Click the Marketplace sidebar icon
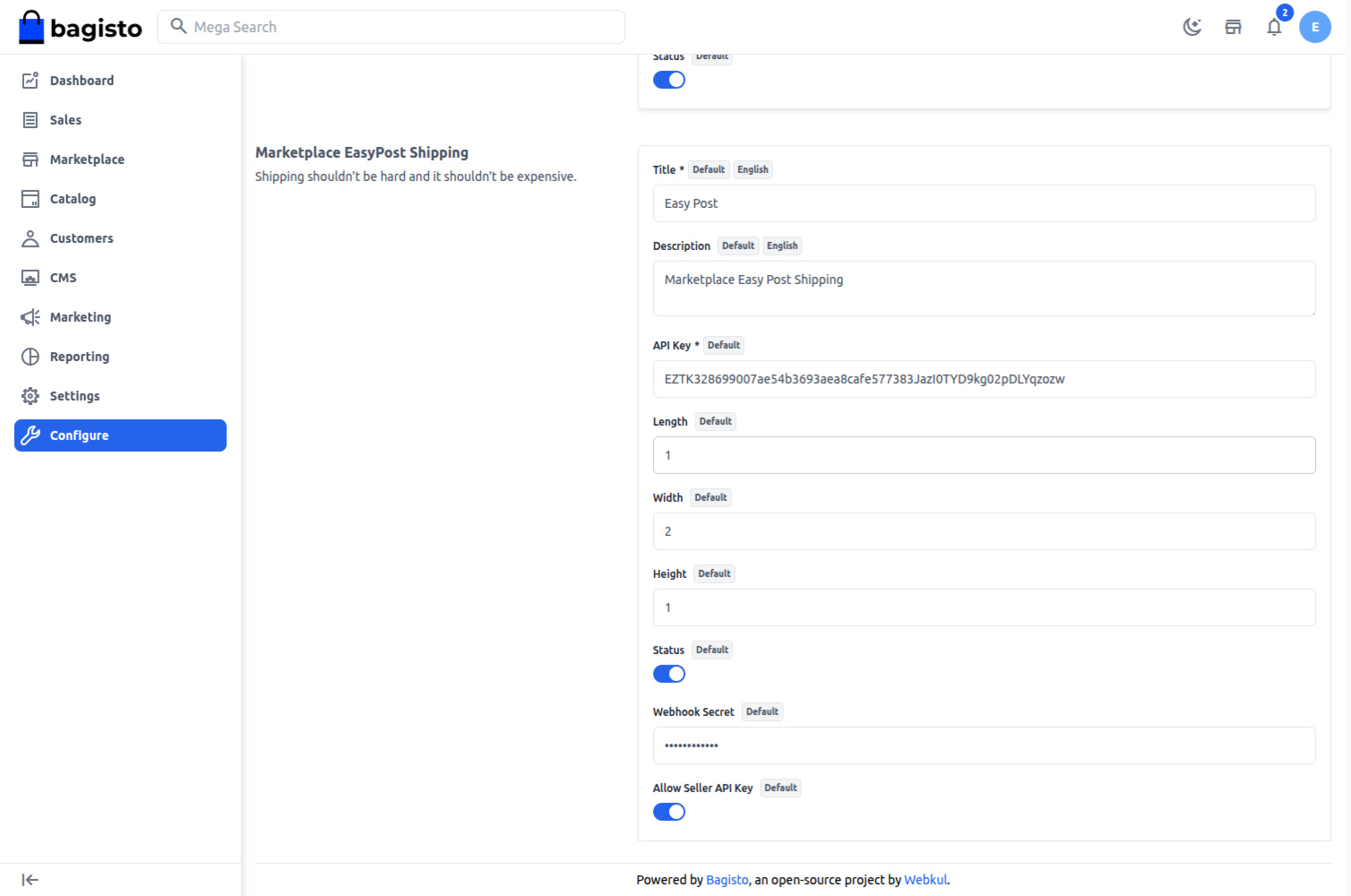 click(30, 159)
